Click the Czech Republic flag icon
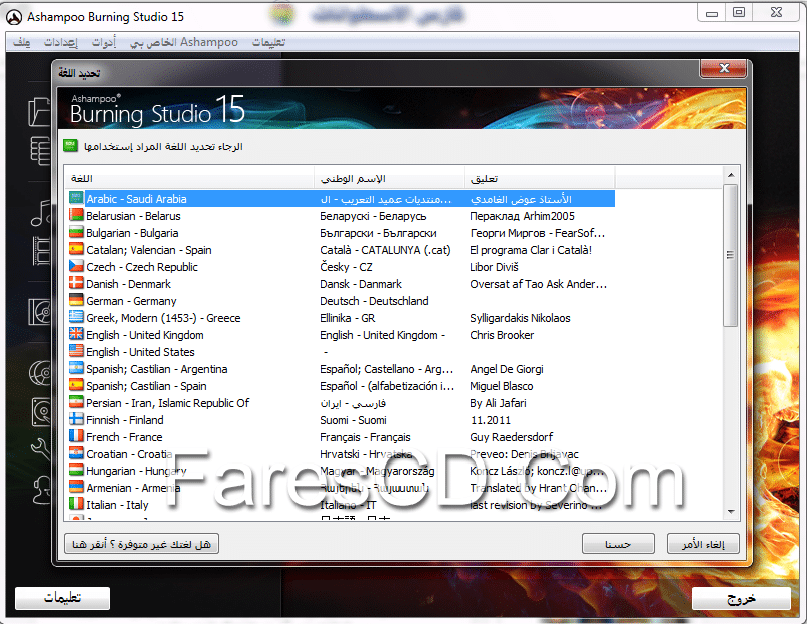Viewport: 807px width, 624px height. tap(76, 266)
